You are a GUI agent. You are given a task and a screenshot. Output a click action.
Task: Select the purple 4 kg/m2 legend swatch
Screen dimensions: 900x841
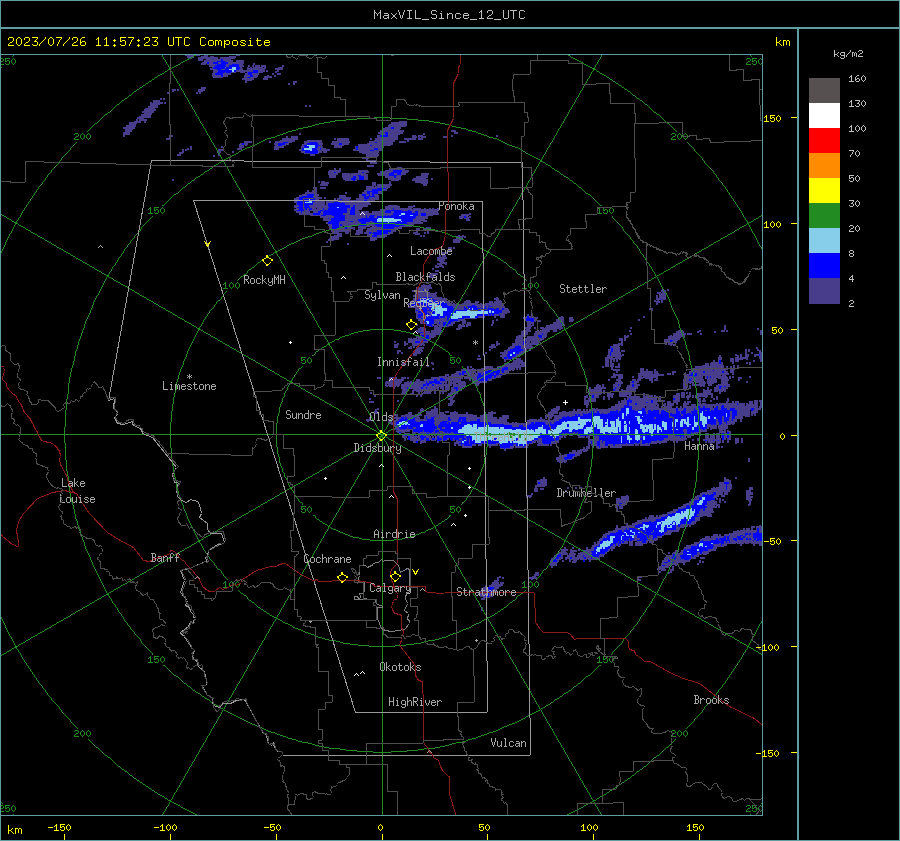pyautogui.click(x=824, y=291)
